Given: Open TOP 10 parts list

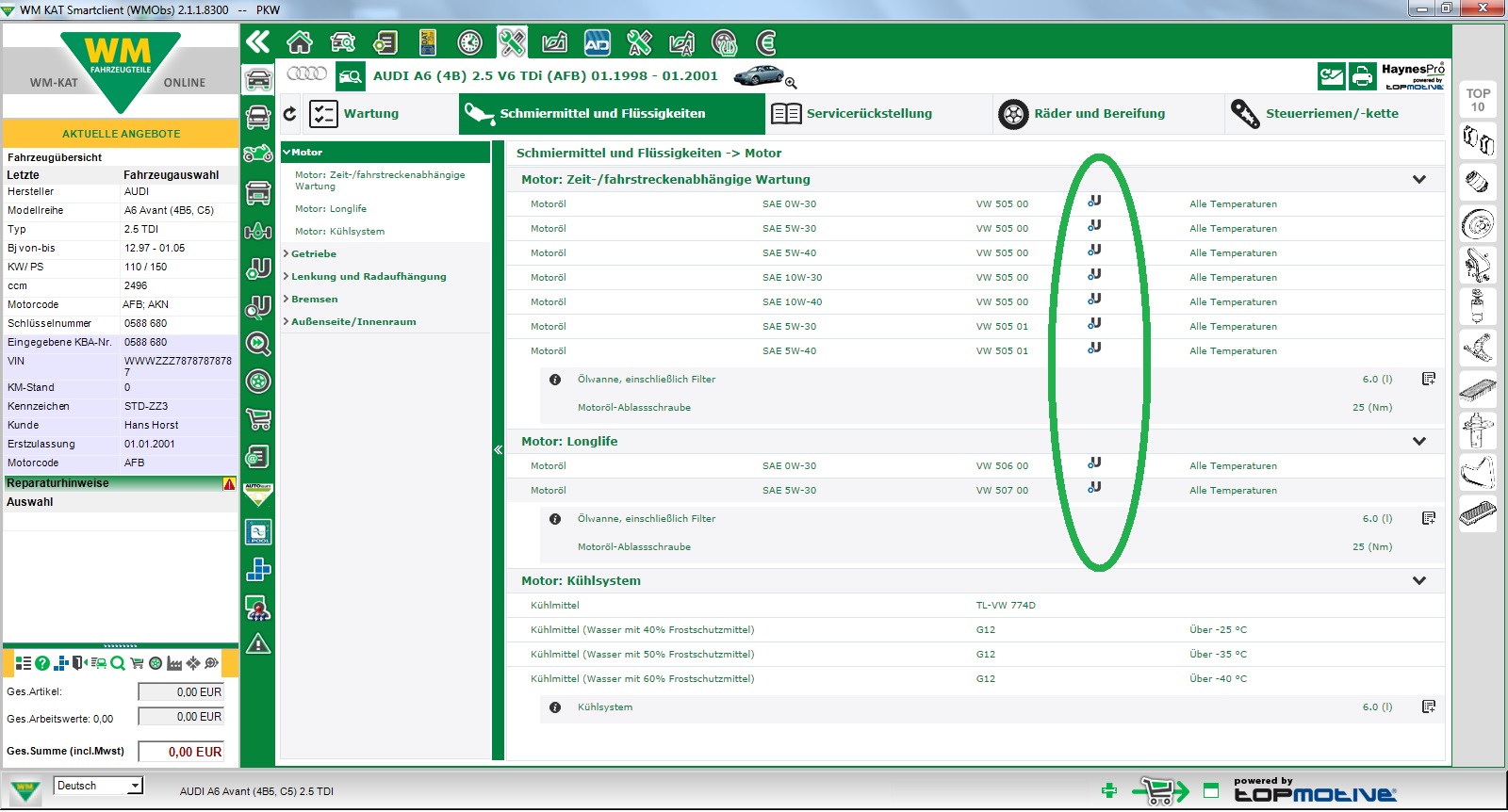Looking at the screenshot, I should pyautogui.click(x=1478, y=100).
